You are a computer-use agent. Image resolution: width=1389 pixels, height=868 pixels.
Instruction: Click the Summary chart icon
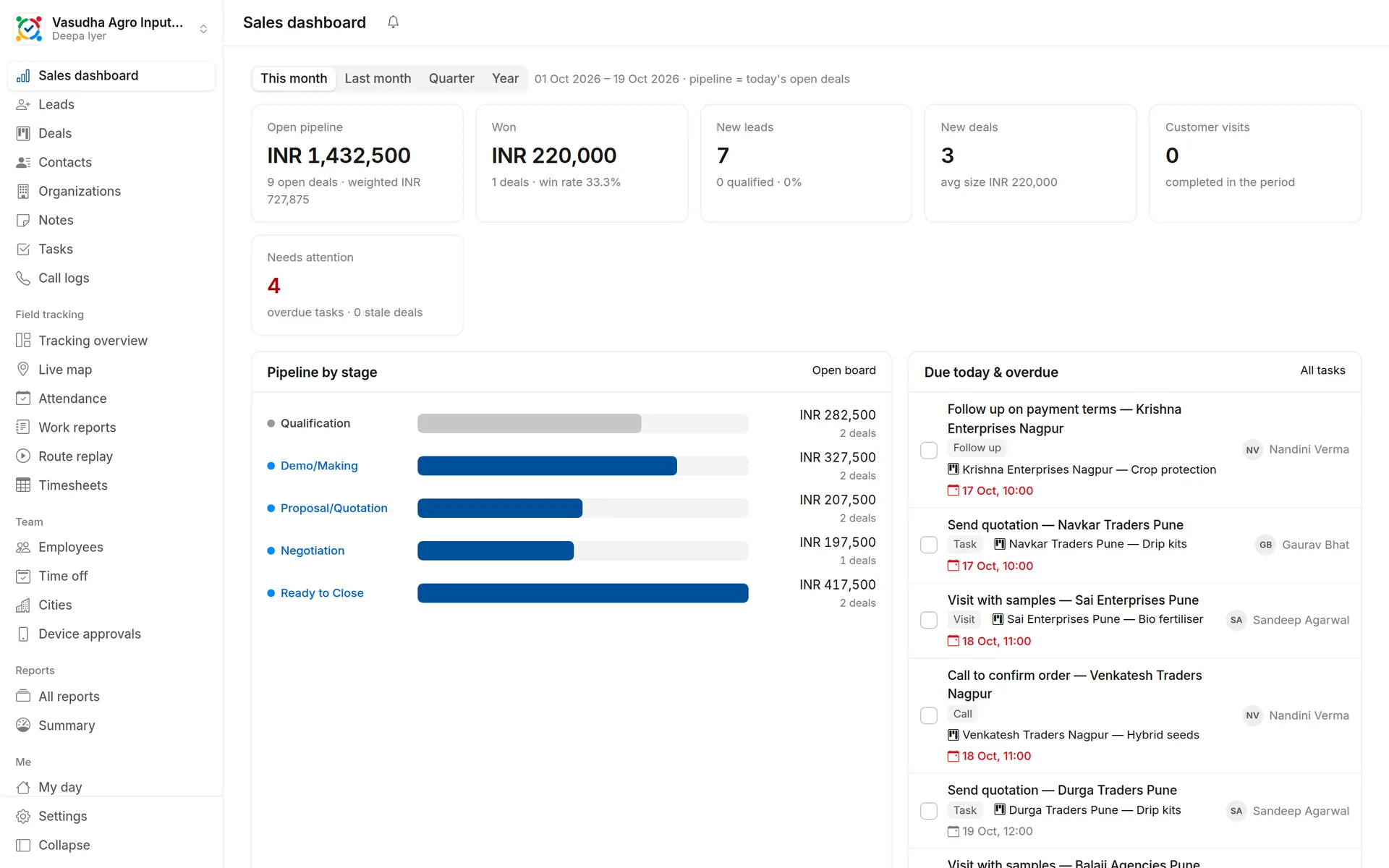tap(23, 725)
